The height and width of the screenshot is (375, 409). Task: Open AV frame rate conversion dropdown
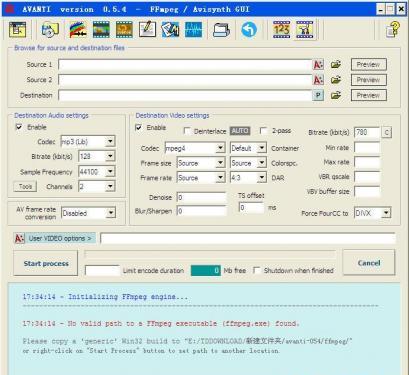coord(111,213)
